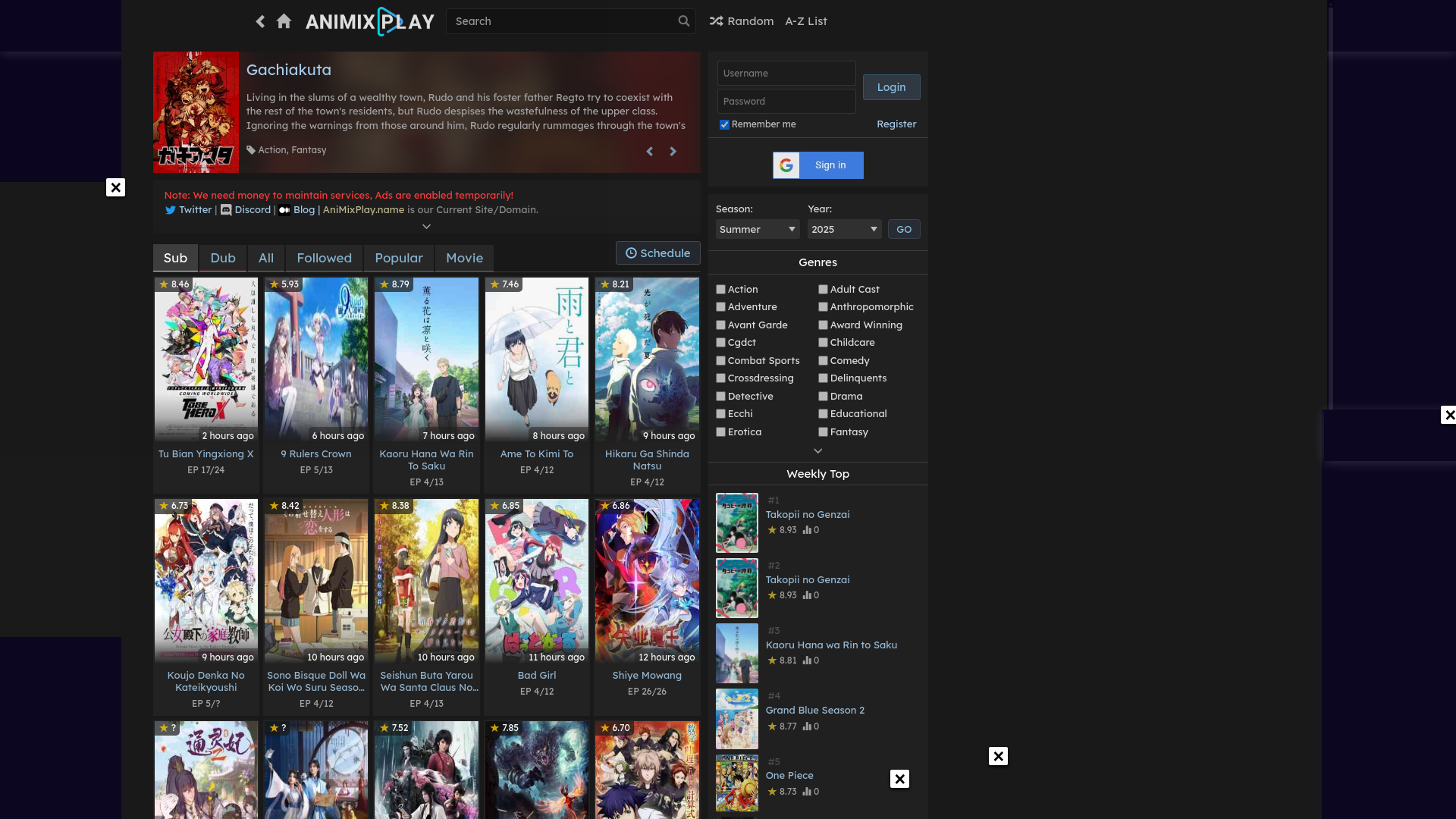
Task: Open Kaoru Hana Wa Rin To Saku poster
Action: (x=426, y=360)
